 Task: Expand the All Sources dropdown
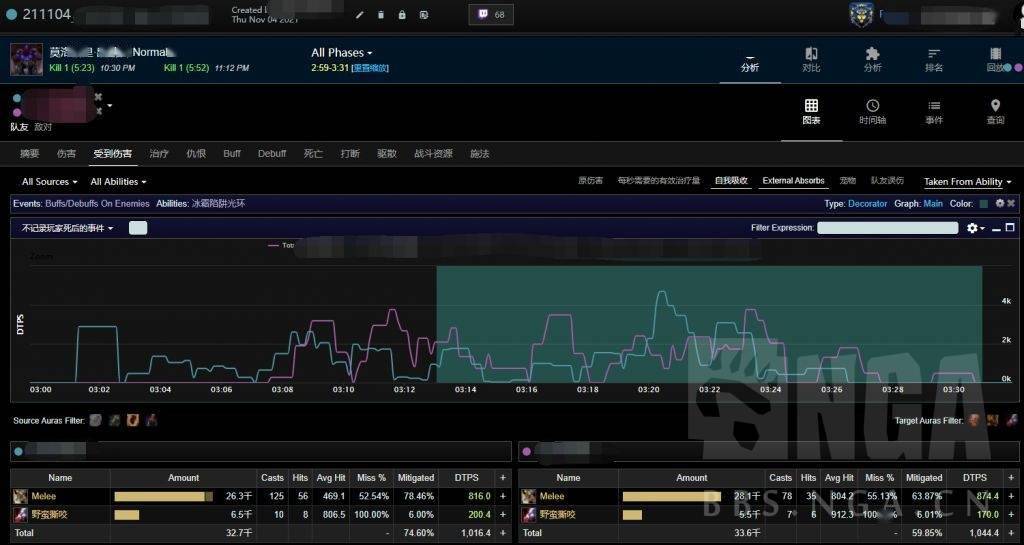pyautogui.click(x=49, y=182)
